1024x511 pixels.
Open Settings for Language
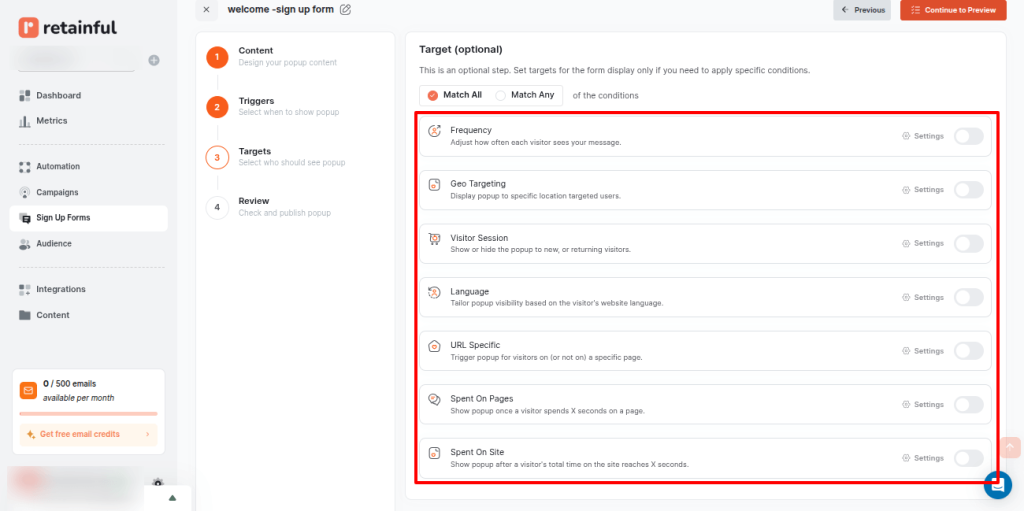coord(923,297)
